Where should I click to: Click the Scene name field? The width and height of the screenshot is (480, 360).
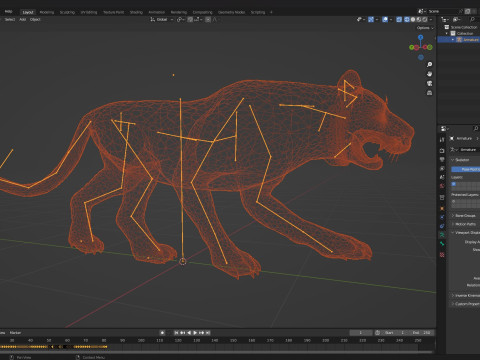pos(442,11)
